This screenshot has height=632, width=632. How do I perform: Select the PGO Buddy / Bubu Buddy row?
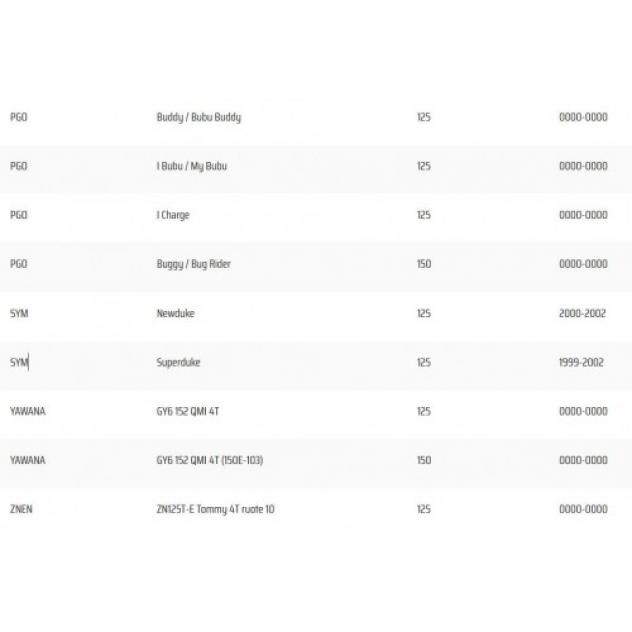point(316,117)
